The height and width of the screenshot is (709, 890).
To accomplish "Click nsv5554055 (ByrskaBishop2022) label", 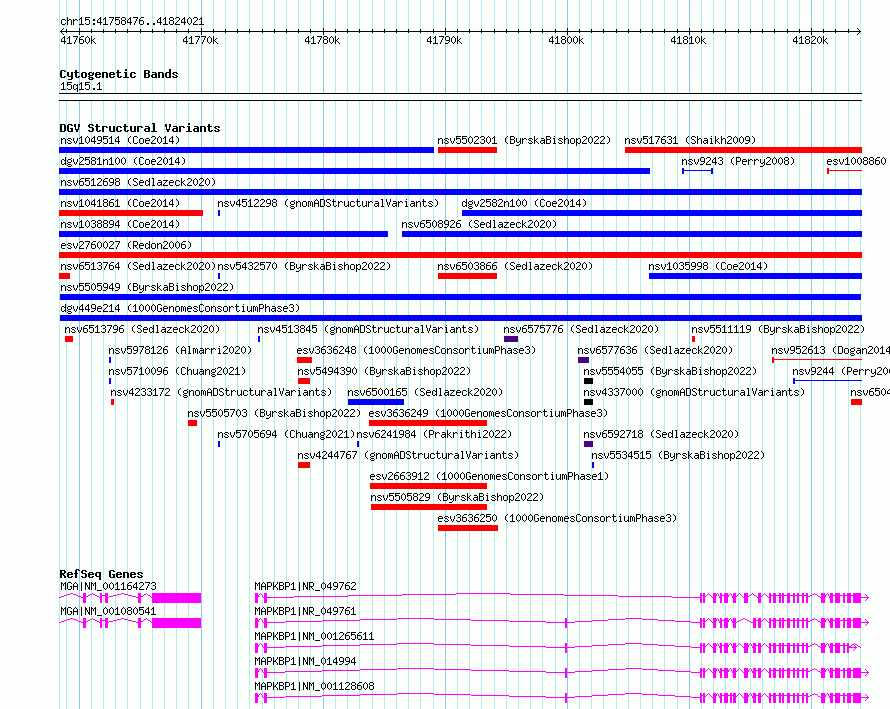I will (x=670, y=371).
